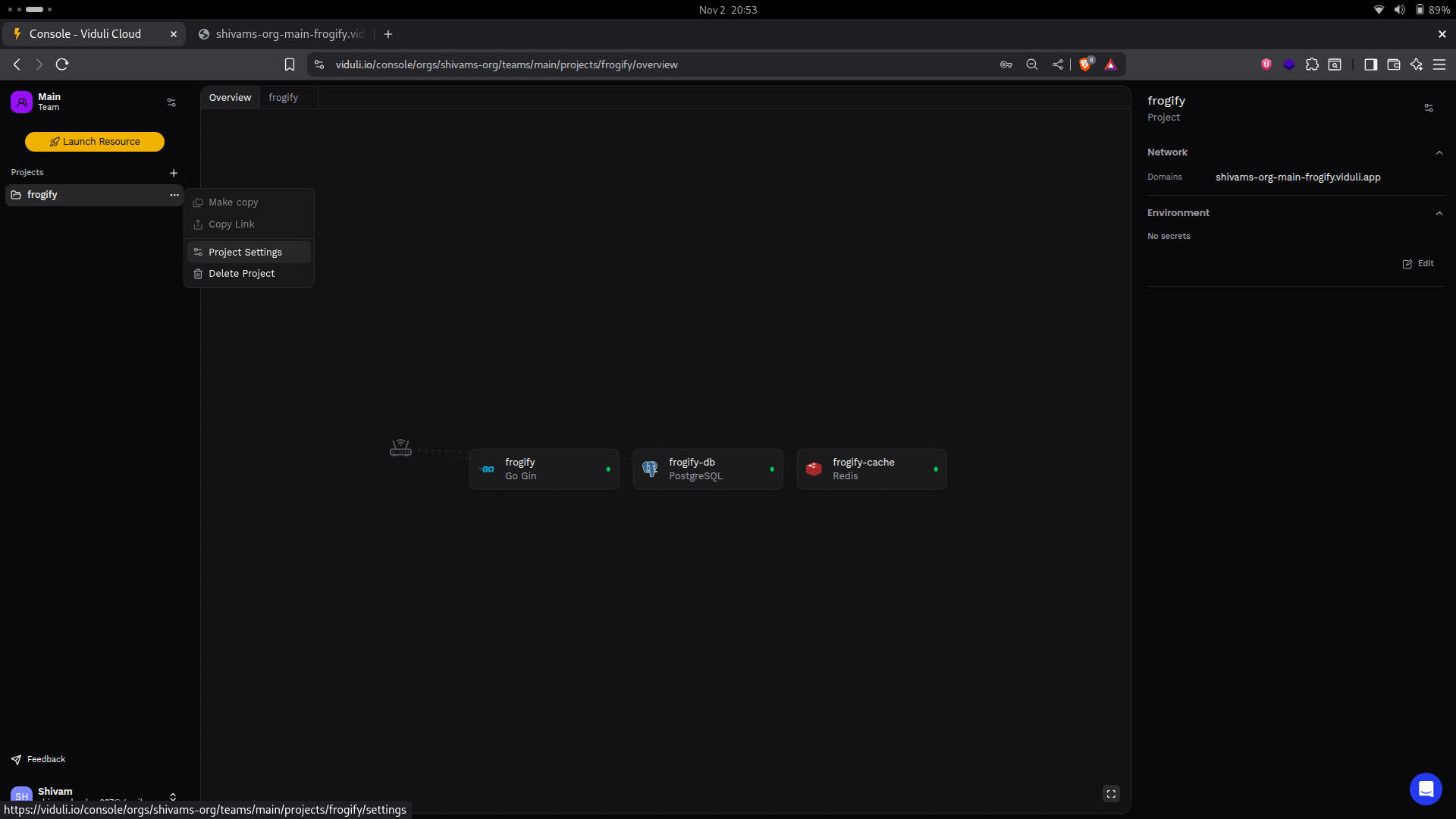Screen dimensions: 1456x819
Task: Open project settings icon in right panel
Action: (1429, 108)
